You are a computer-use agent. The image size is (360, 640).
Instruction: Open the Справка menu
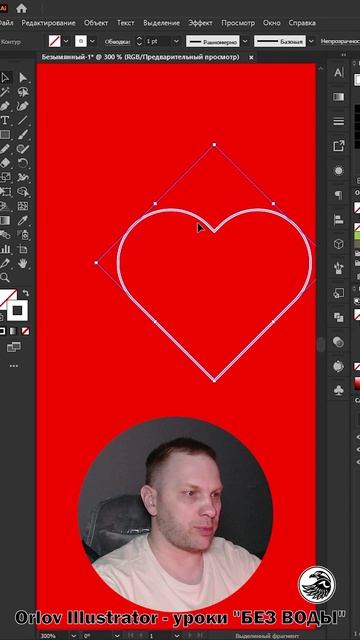pos(302,23)
